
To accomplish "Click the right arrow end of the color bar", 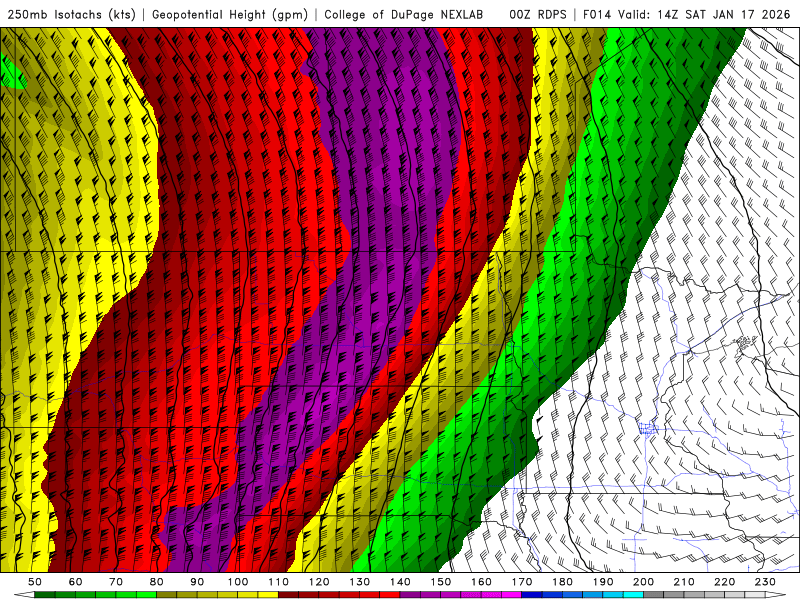I will [x=776, y=595].
